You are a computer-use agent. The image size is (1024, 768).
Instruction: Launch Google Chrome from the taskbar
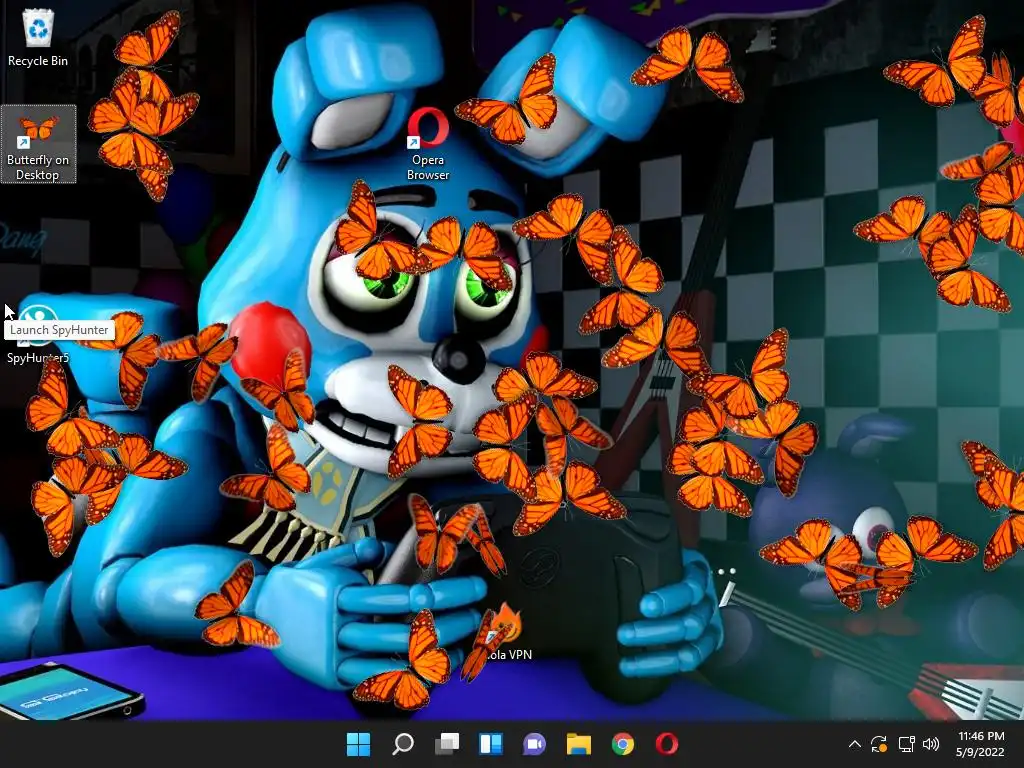pos(622,744)
